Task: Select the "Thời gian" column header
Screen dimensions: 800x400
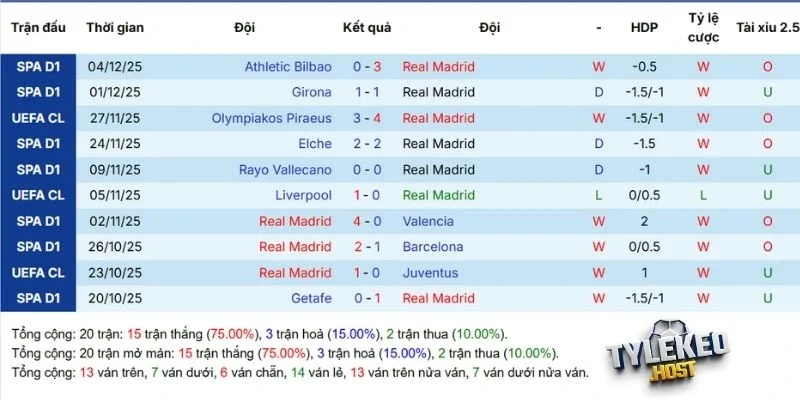Action: point(114,27)
